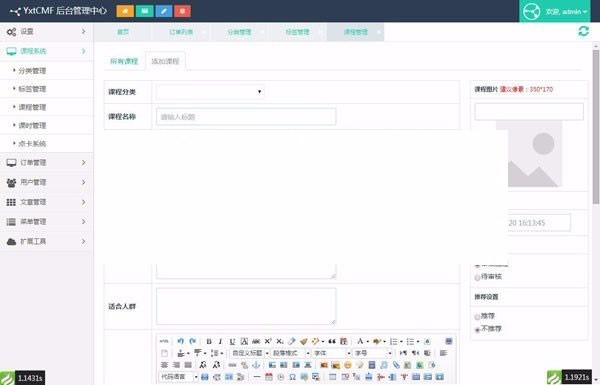Screen dimensions: 600x385
Task: Expand the 用户管理 sidebar section
Action: pyautogui.click(x=46, y=183)
